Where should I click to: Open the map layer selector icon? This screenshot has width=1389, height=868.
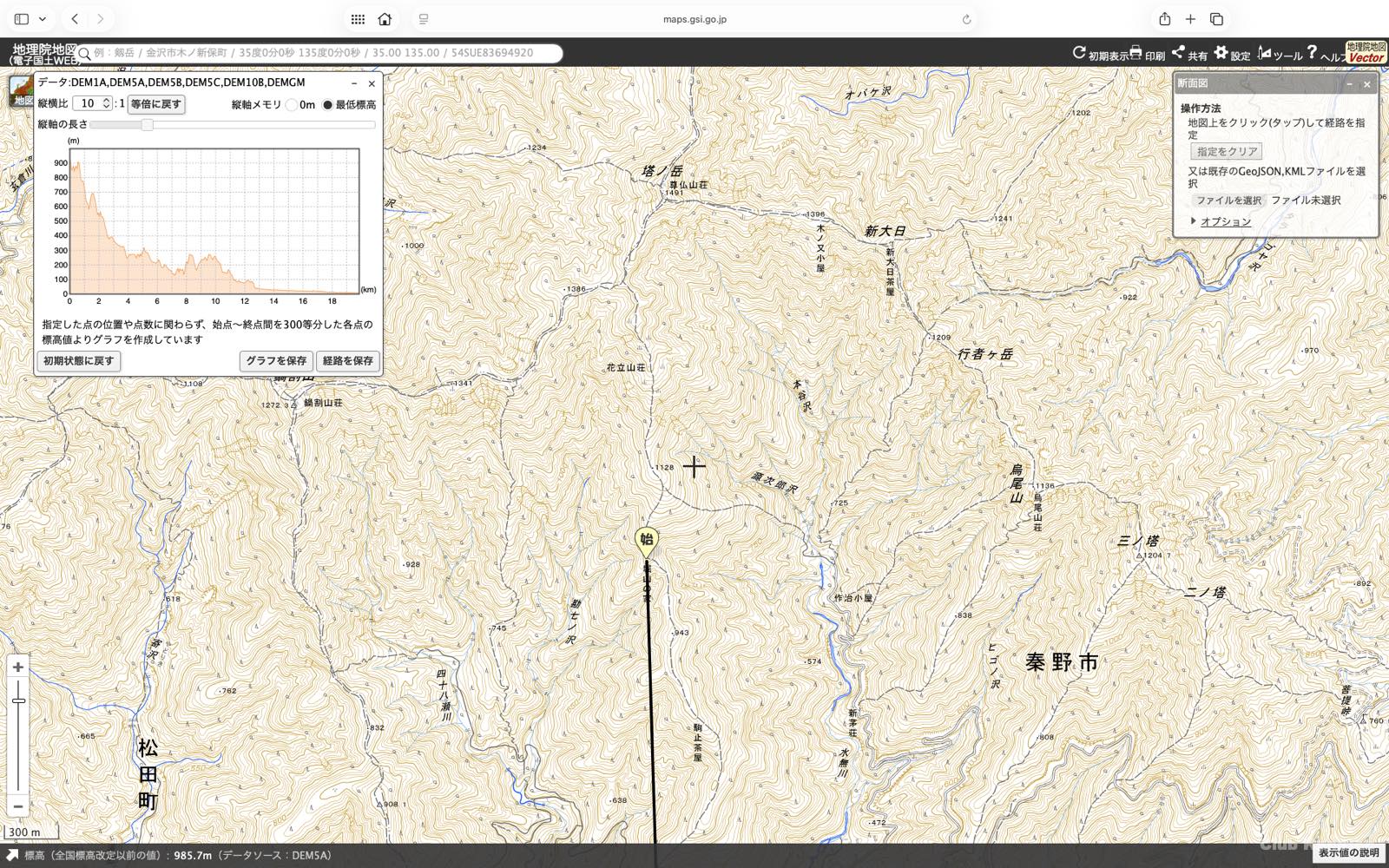[20, 90]
